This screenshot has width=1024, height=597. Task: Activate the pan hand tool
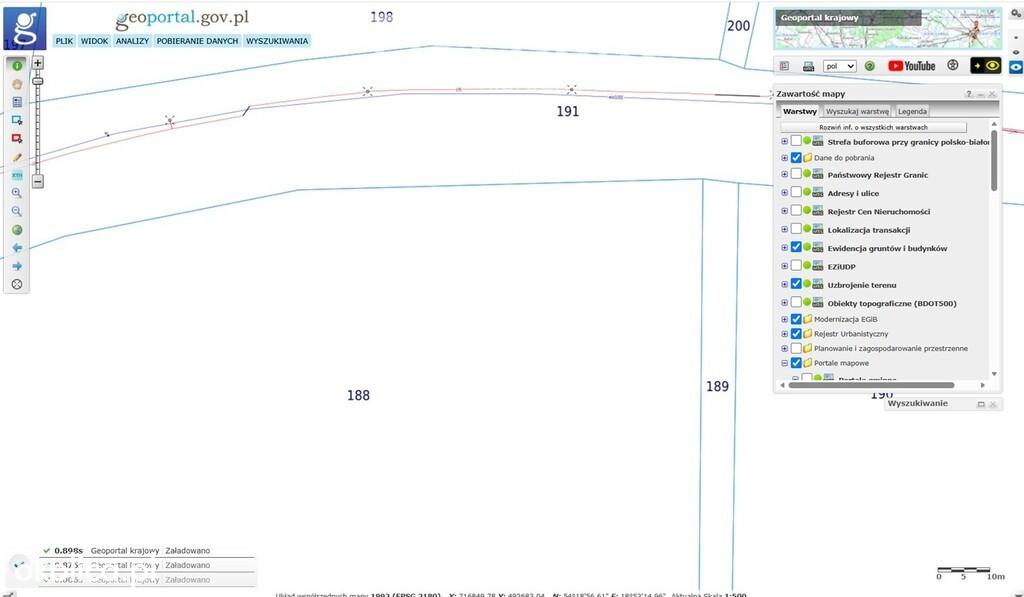coord(17,84)
